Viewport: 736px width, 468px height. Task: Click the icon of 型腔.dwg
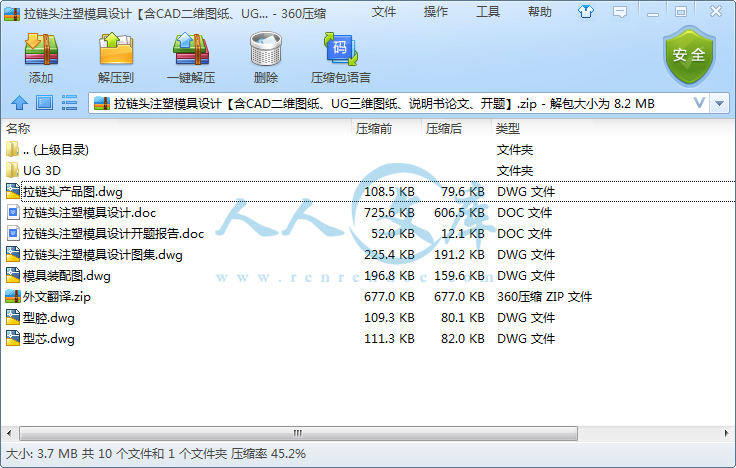pos(13,317)
